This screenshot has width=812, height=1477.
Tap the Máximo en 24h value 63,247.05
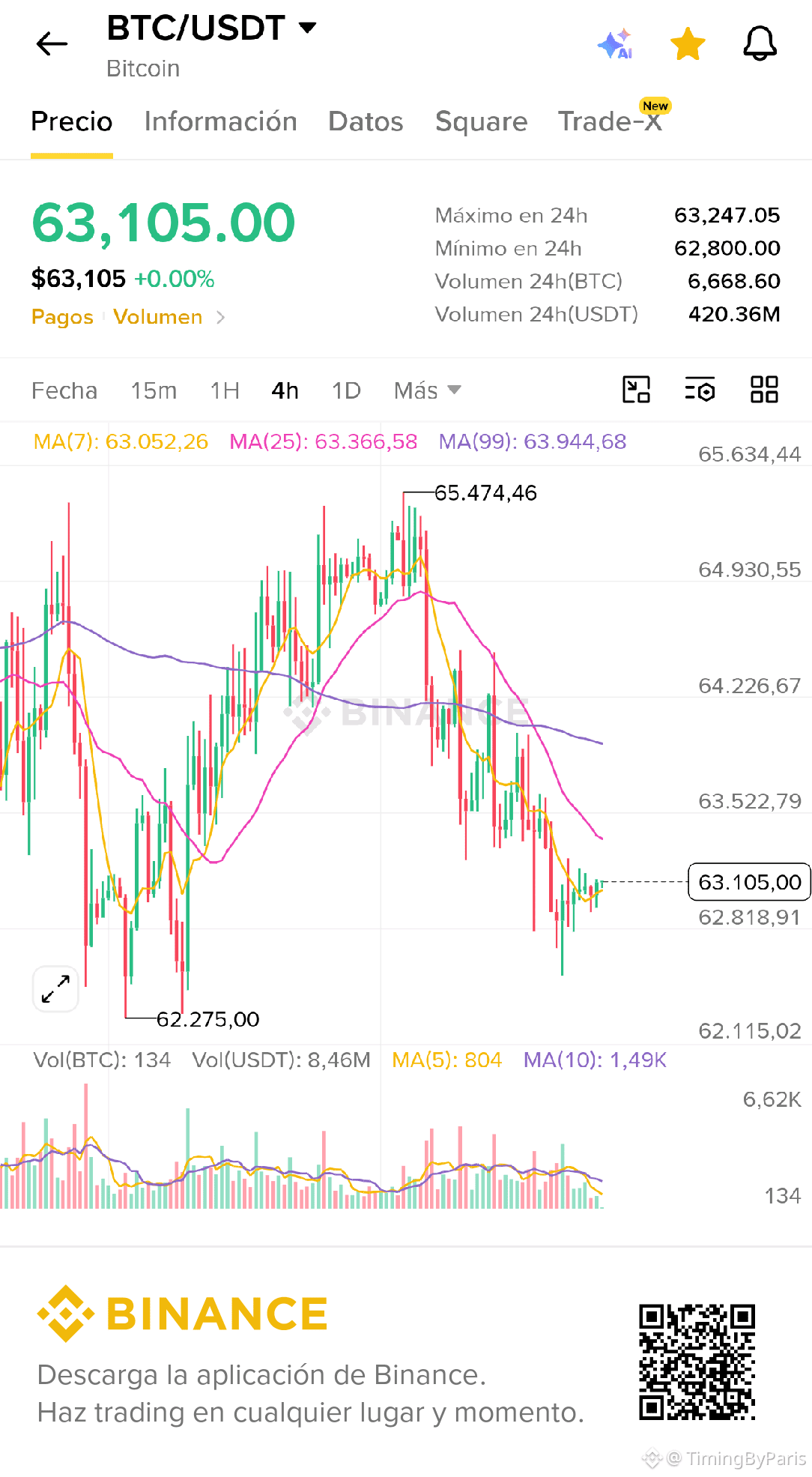click(x=727, y=216)
